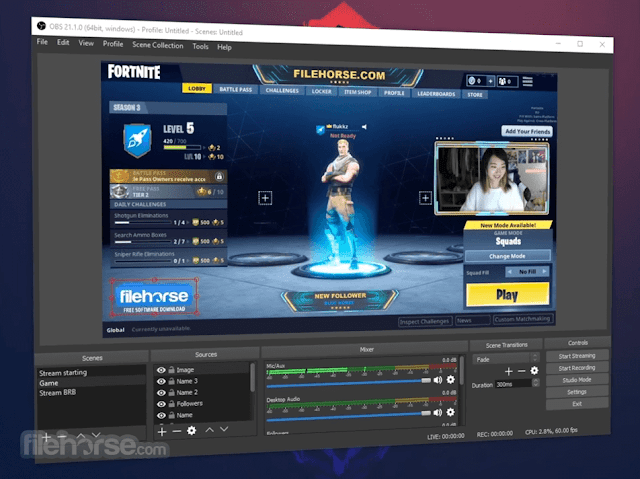Toggle visibility of the Name source
This screenshot has width=640, height=479.
161,415
